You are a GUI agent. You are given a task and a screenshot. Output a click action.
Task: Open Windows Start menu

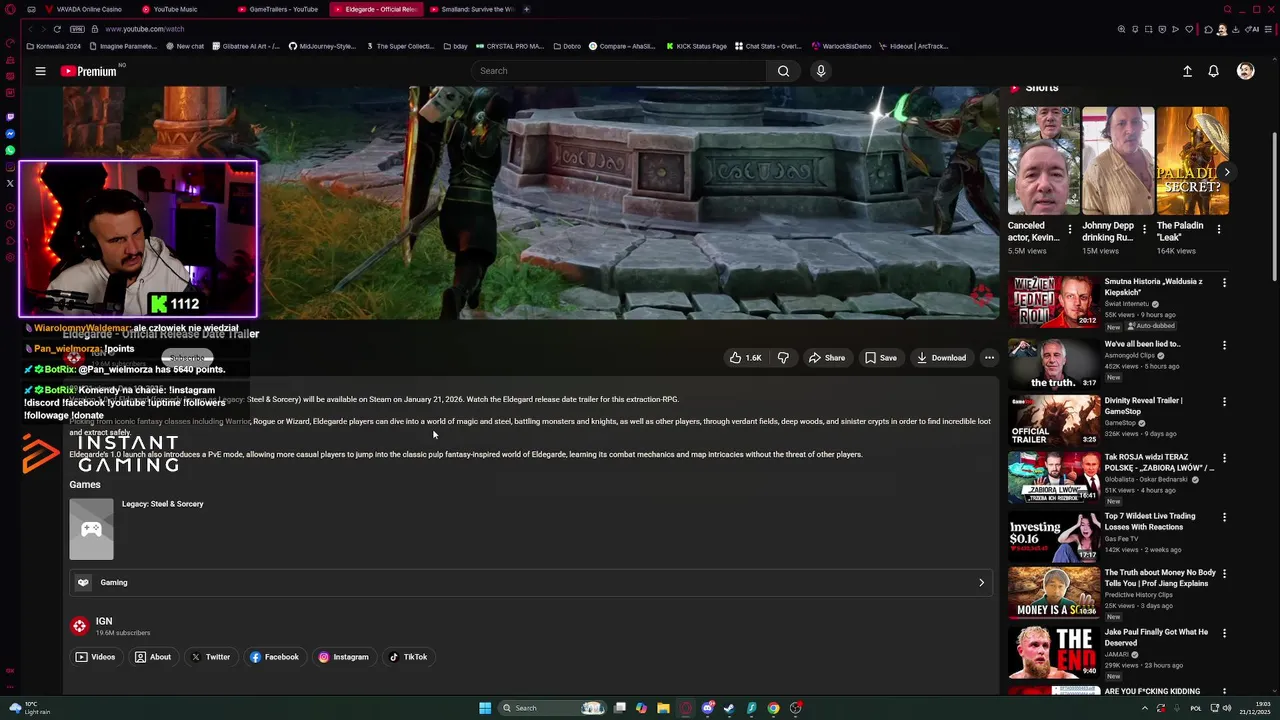pos(485,708)
